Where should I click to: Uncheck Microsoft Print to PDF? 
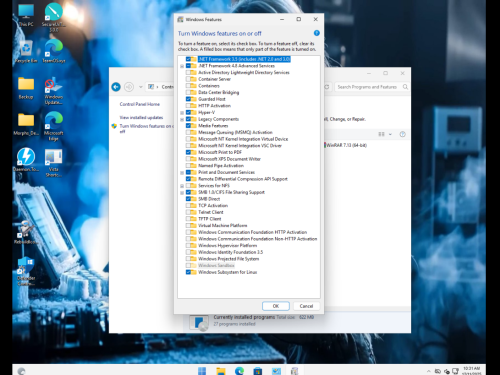188,152
